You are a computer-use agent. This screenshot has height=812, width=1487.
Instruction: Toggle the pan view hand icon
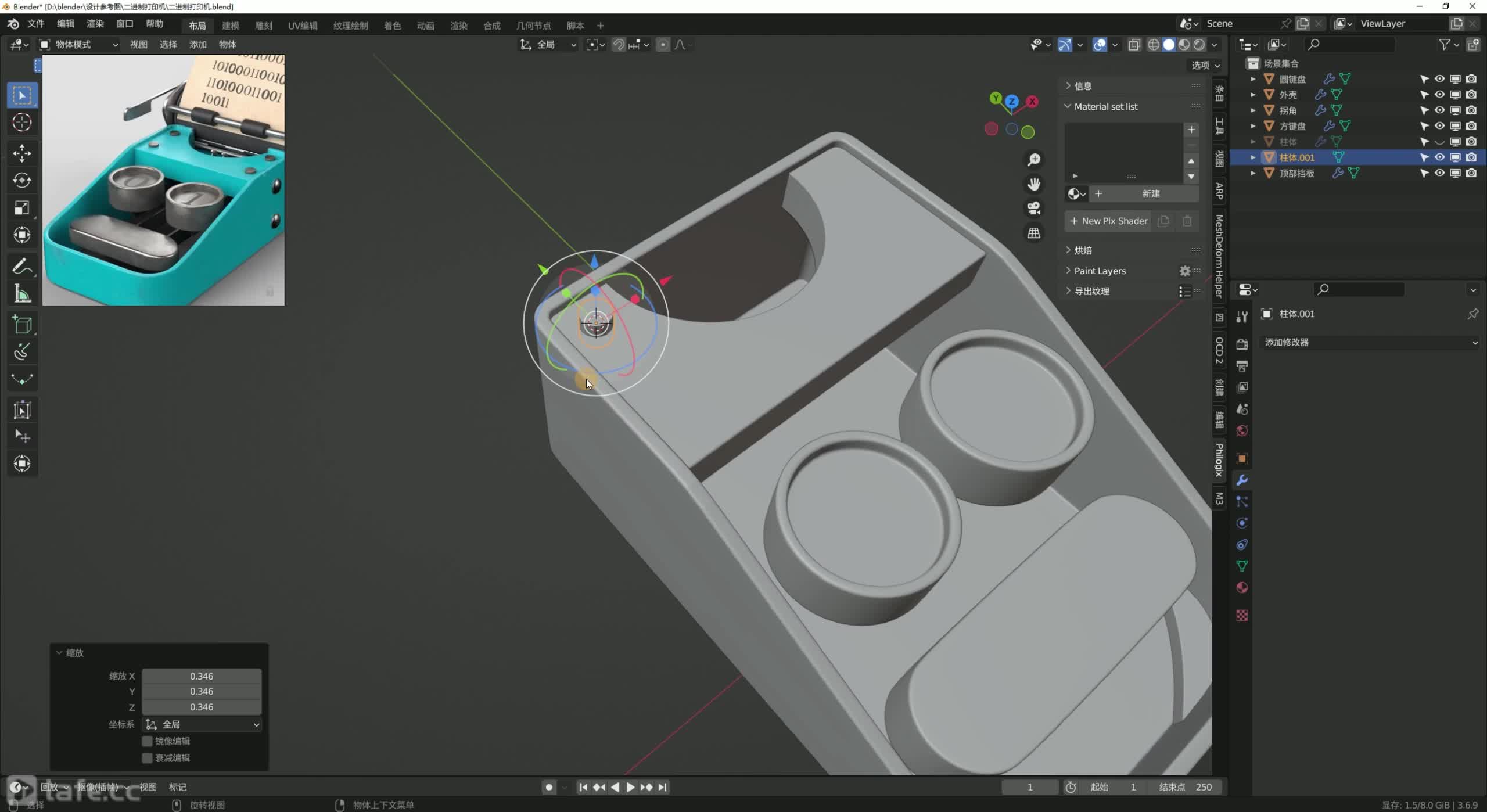tap(1033, 184)
